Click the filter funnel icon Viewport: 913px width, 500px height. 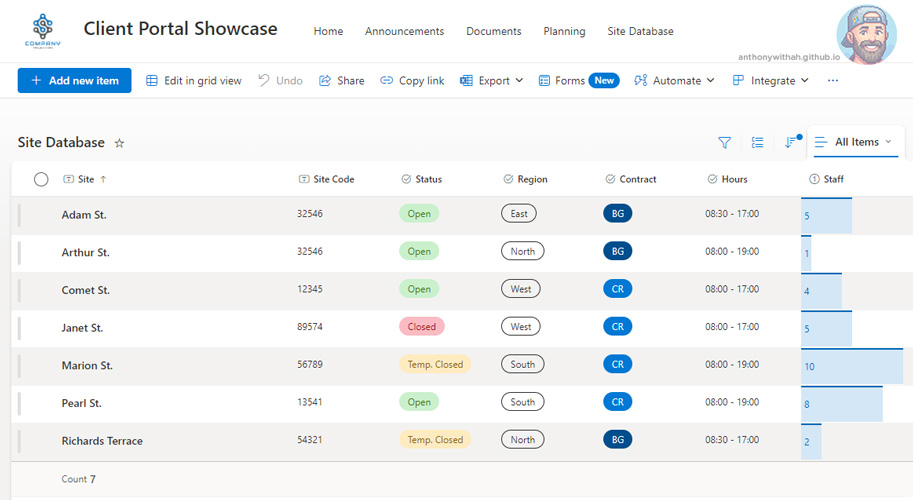pos(724,143)
